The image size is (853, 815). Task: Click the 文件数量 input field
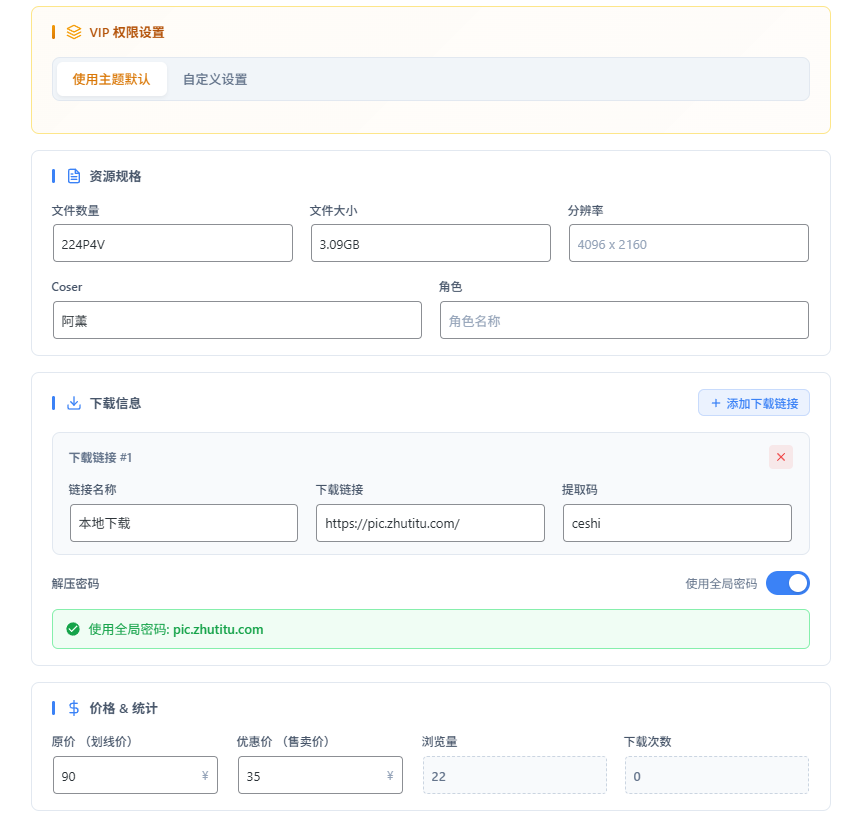pyautogui.click(x=172, y=243)
